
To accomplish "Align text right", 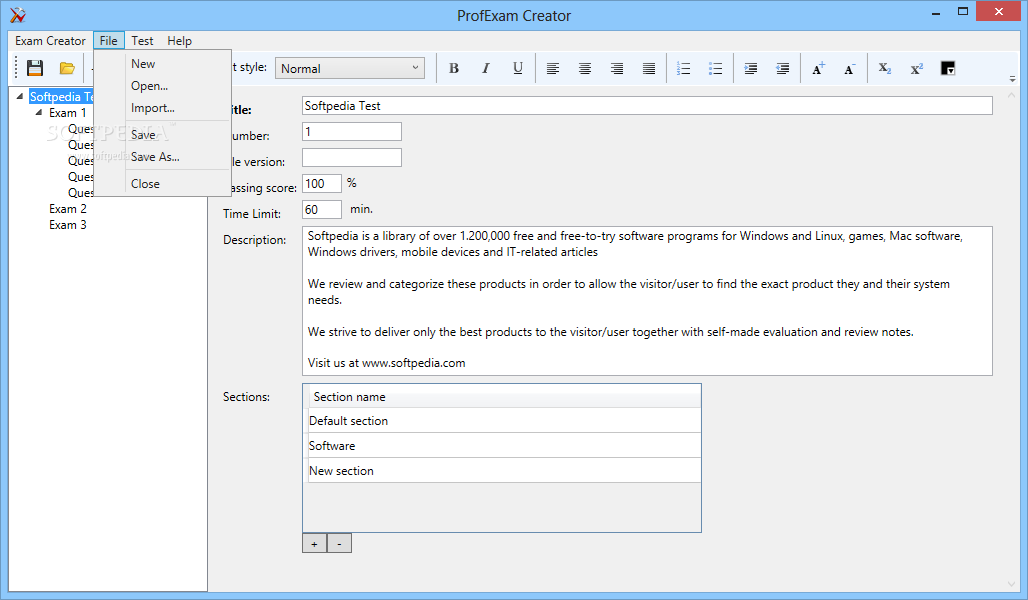I will coord(617,68).
